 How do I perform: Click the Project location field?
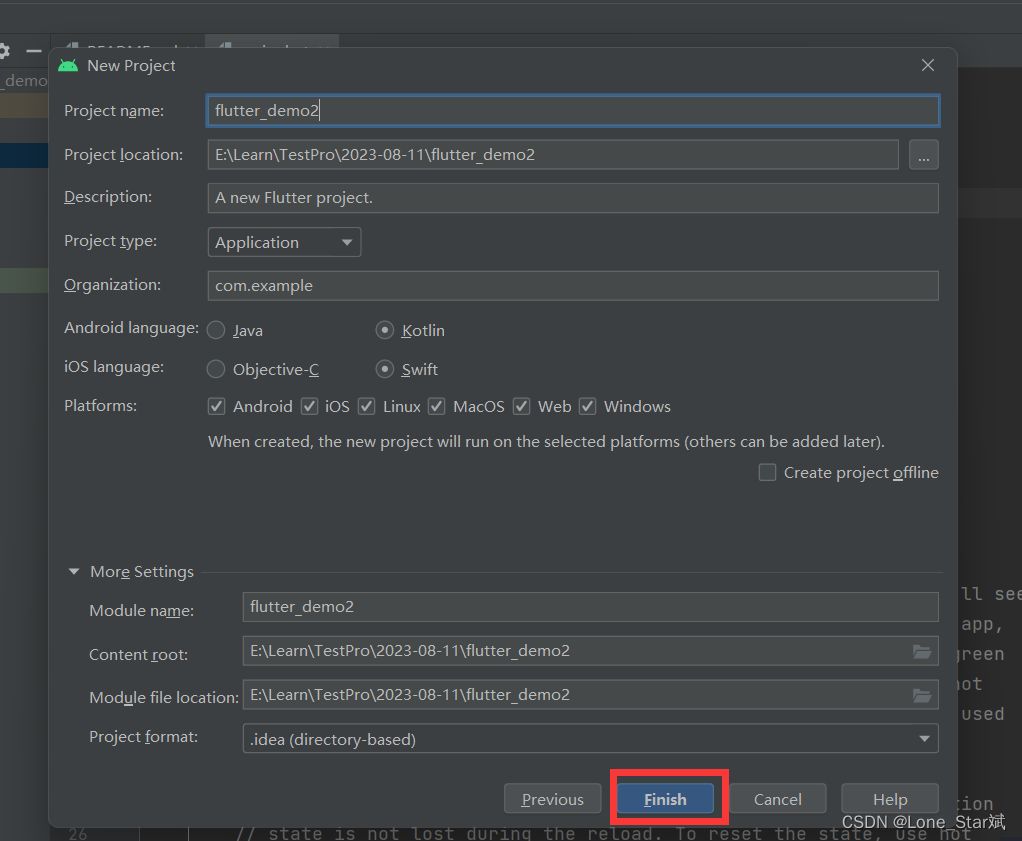coord(553,155)
